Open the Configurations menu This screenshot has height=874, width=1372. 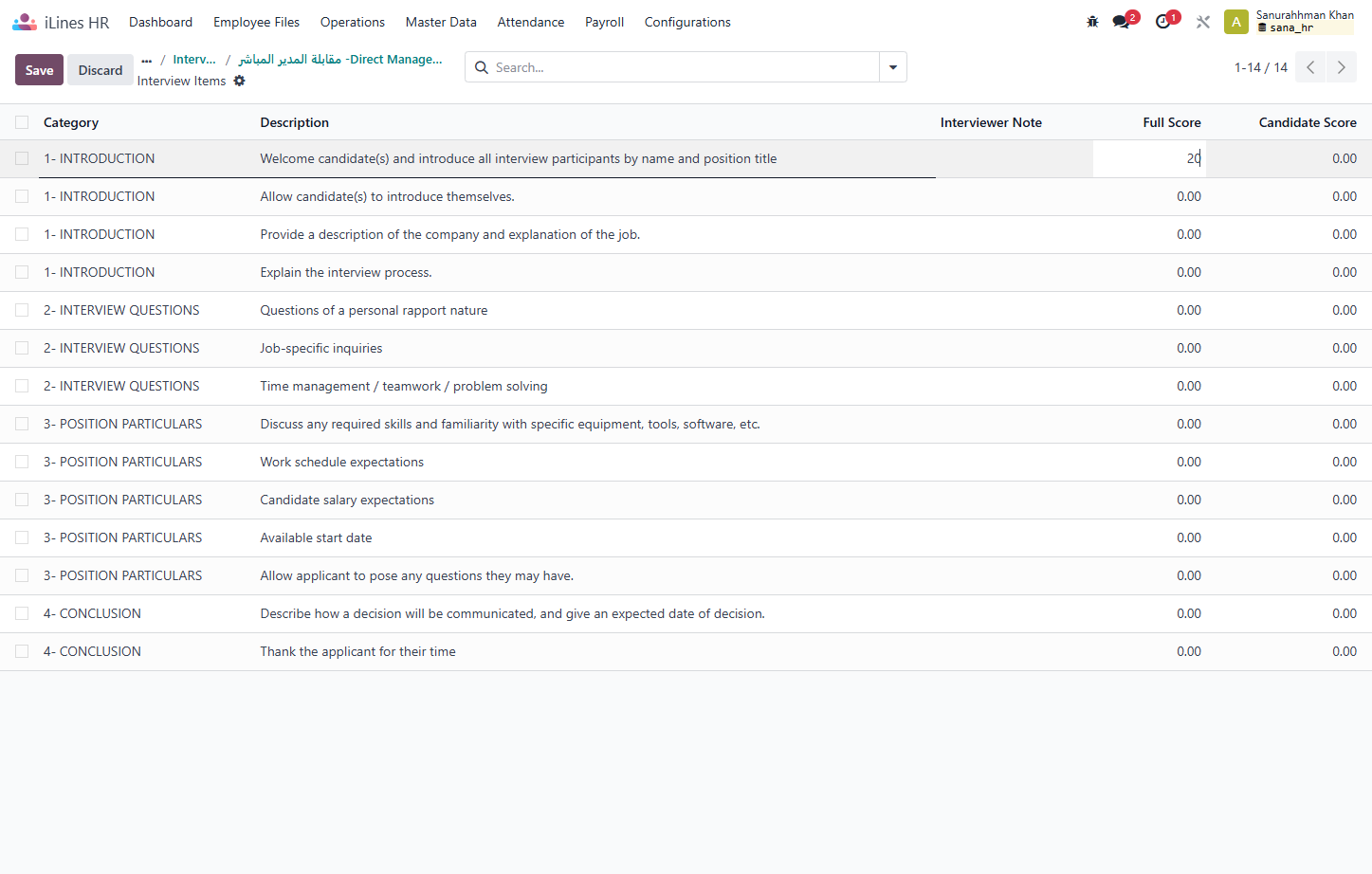coord(687,22)
